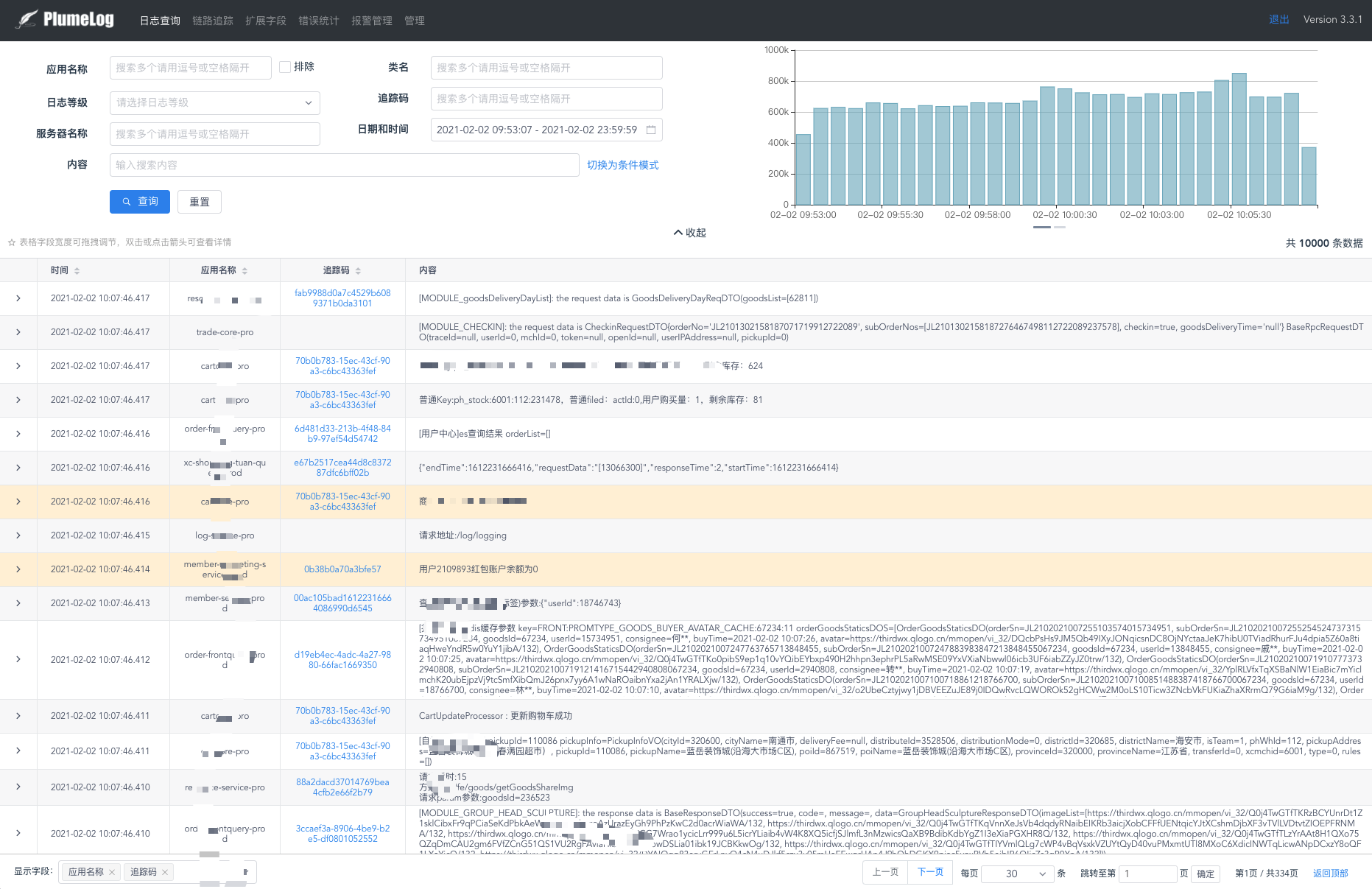The image size is (1372, 889).
Task: Open 扩展字段 navigation tab
Action: pyautogui.click(x=266, y=21)
